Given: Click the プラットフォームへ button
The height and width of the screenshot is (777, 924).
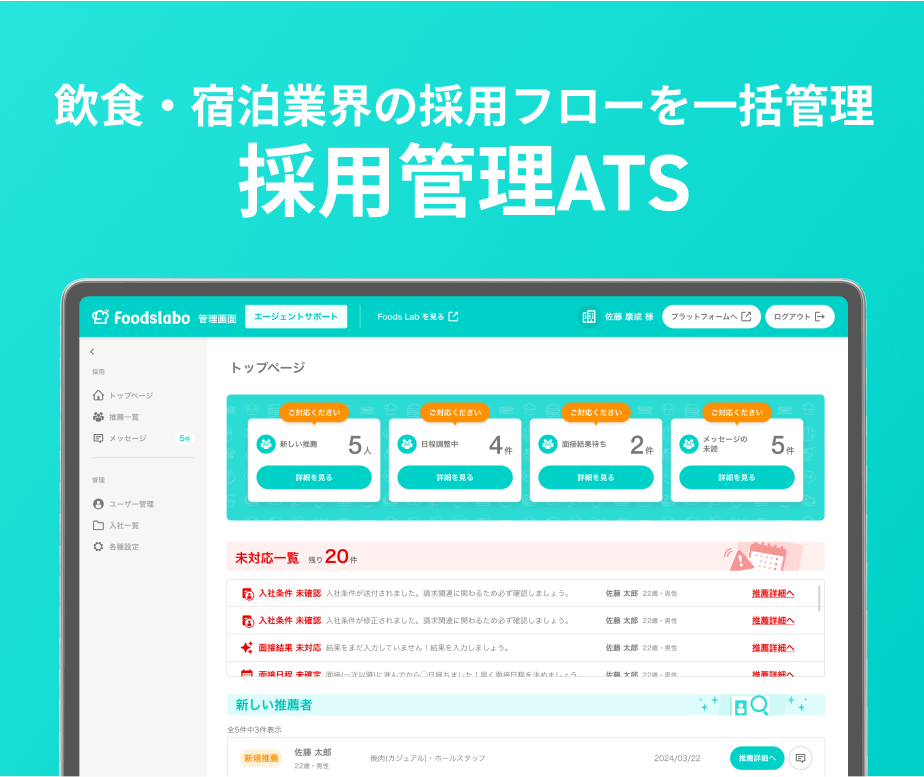Looking at the screenshot, I should (x=711, y=317).
